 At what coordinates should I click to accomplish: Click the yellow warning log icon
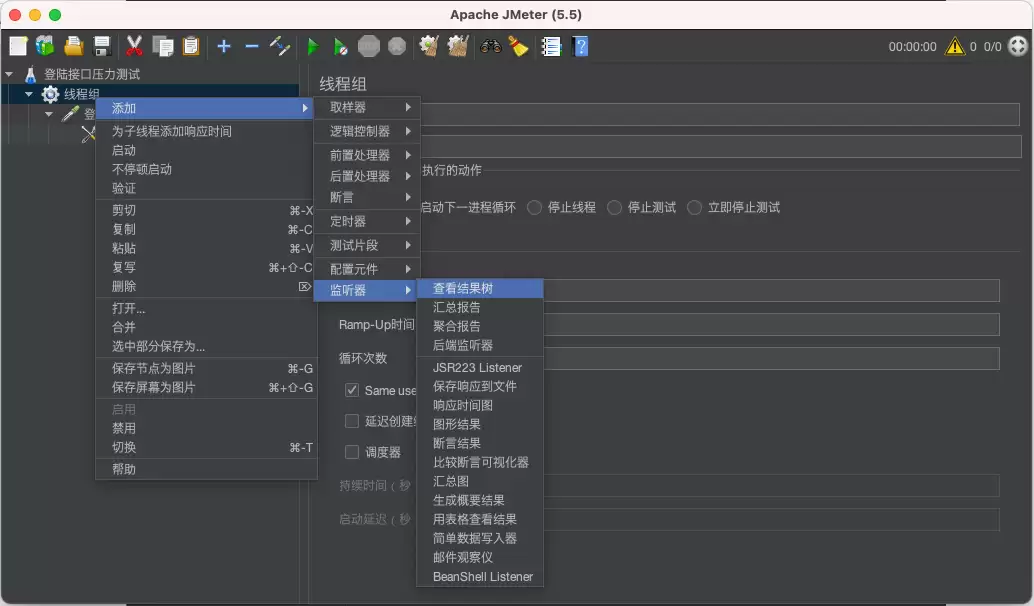pyautogui.click(x=954, y=46)
